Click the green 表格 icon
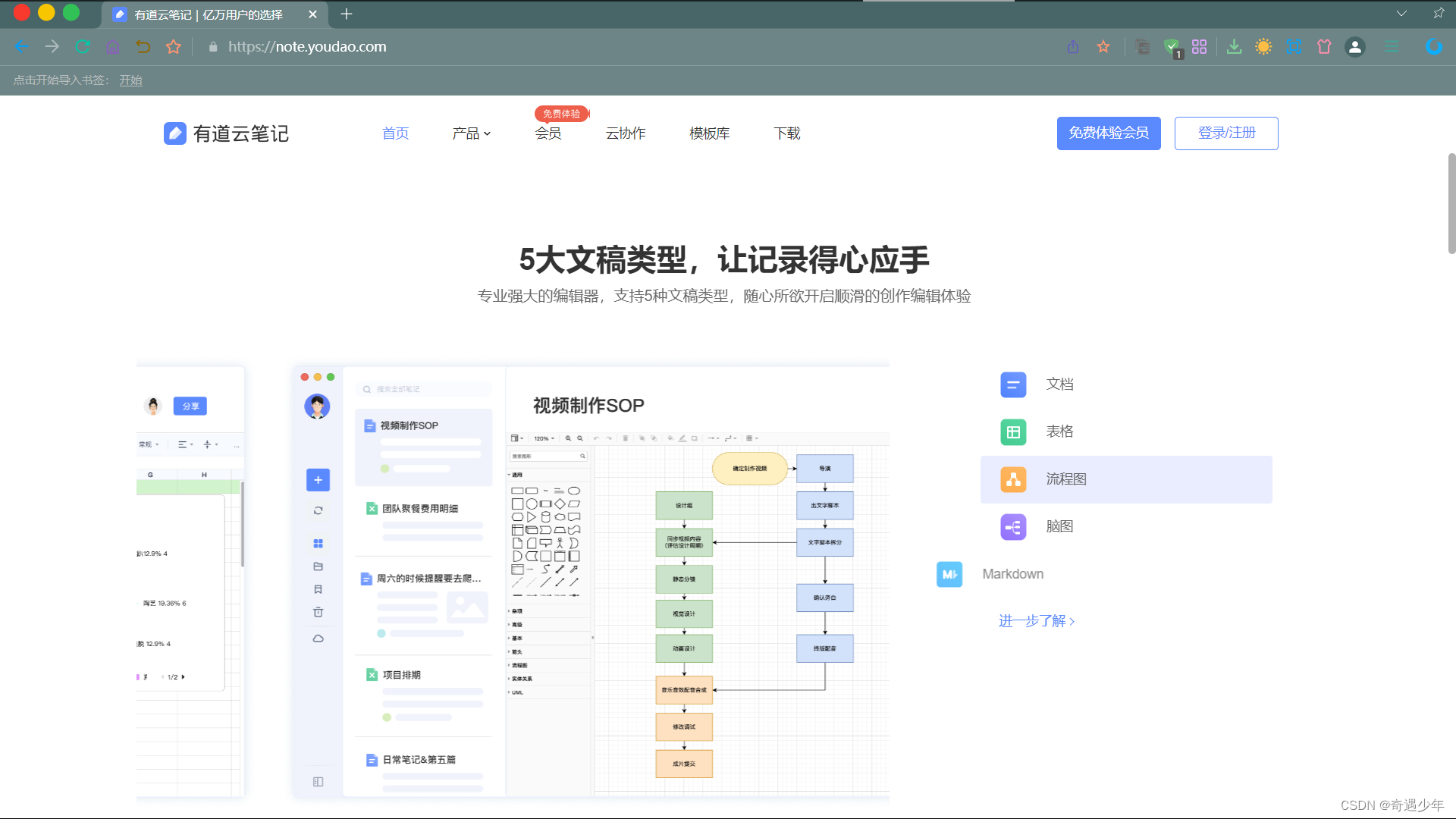This screenshot has height=819, width=1456. click(x=1013, y=432)
